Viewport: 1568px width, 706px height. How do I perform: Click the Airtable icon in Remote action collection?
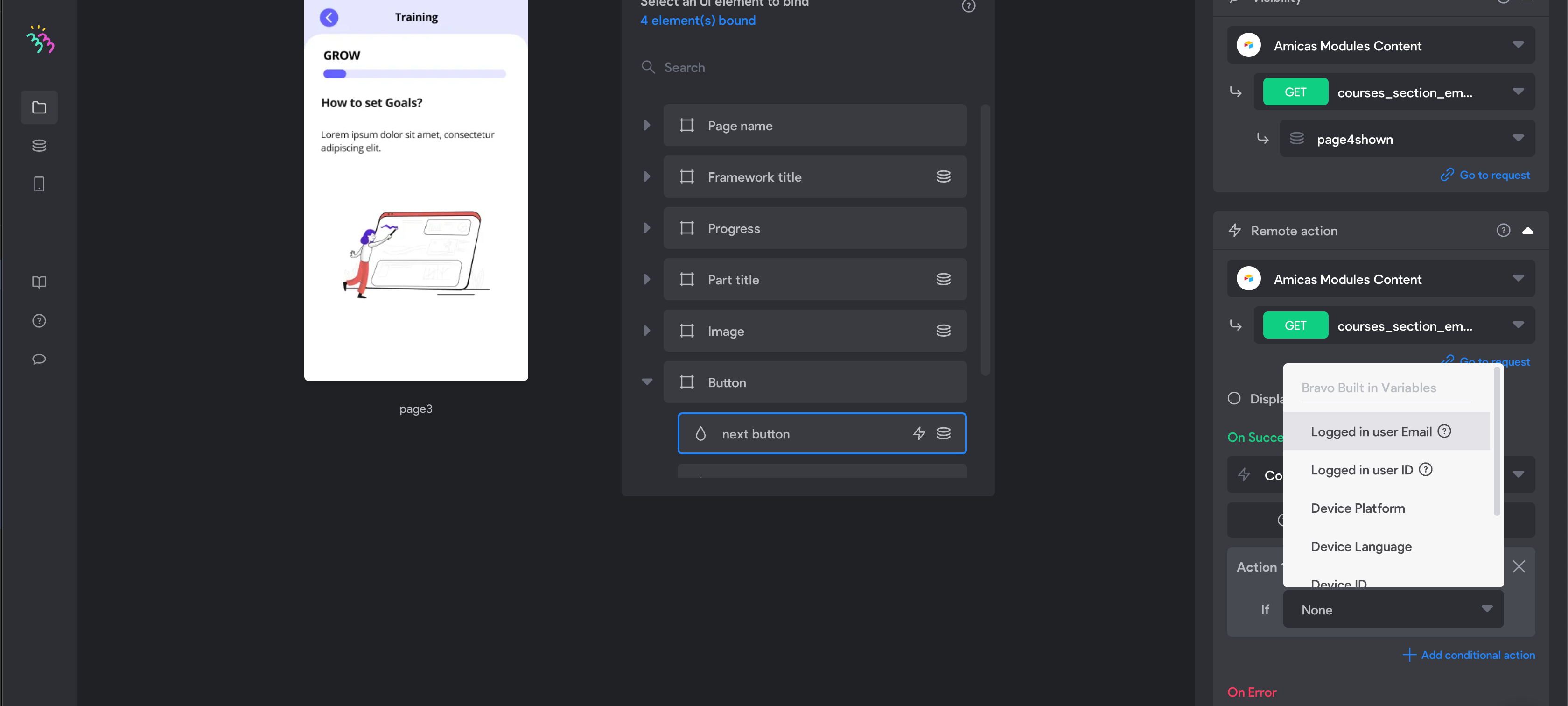click(x=1248, y=279)
